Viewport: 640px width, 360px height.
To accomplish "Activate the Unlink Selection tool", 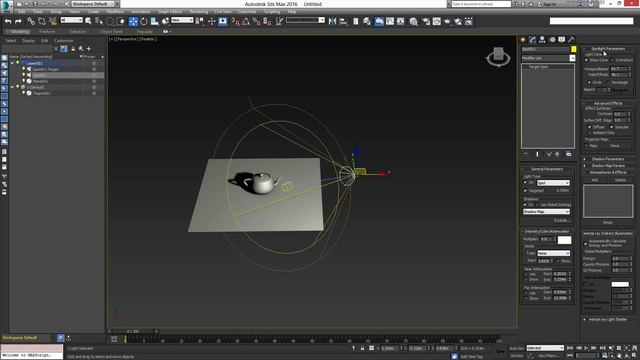I will pos(42,21).
